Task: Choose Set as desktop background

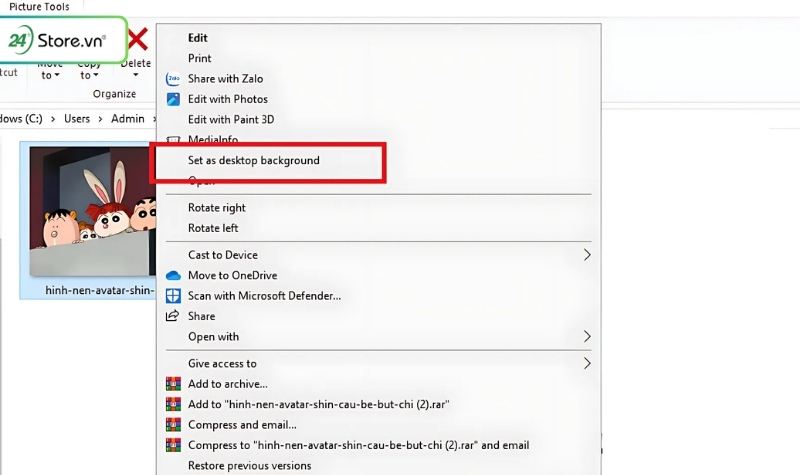Action: (254, 160)
